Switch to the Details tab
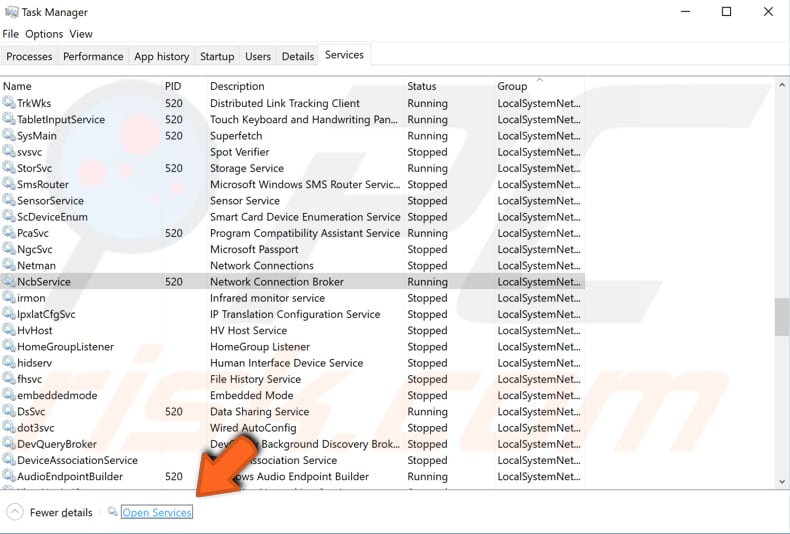790x534 pixels. pos(298,56)
